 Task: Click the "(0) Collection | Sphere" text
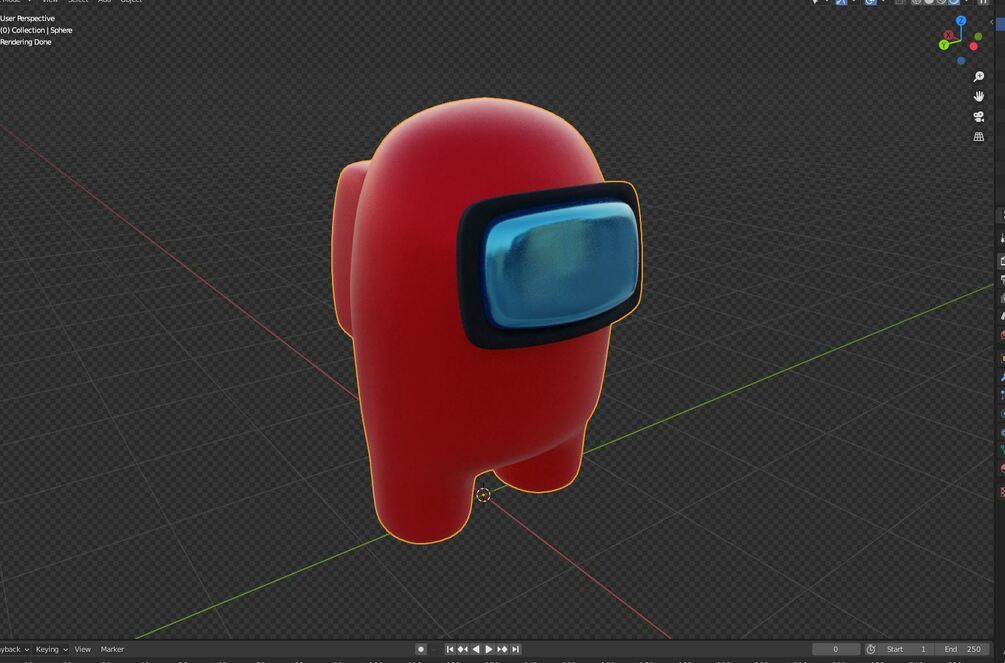37,30
